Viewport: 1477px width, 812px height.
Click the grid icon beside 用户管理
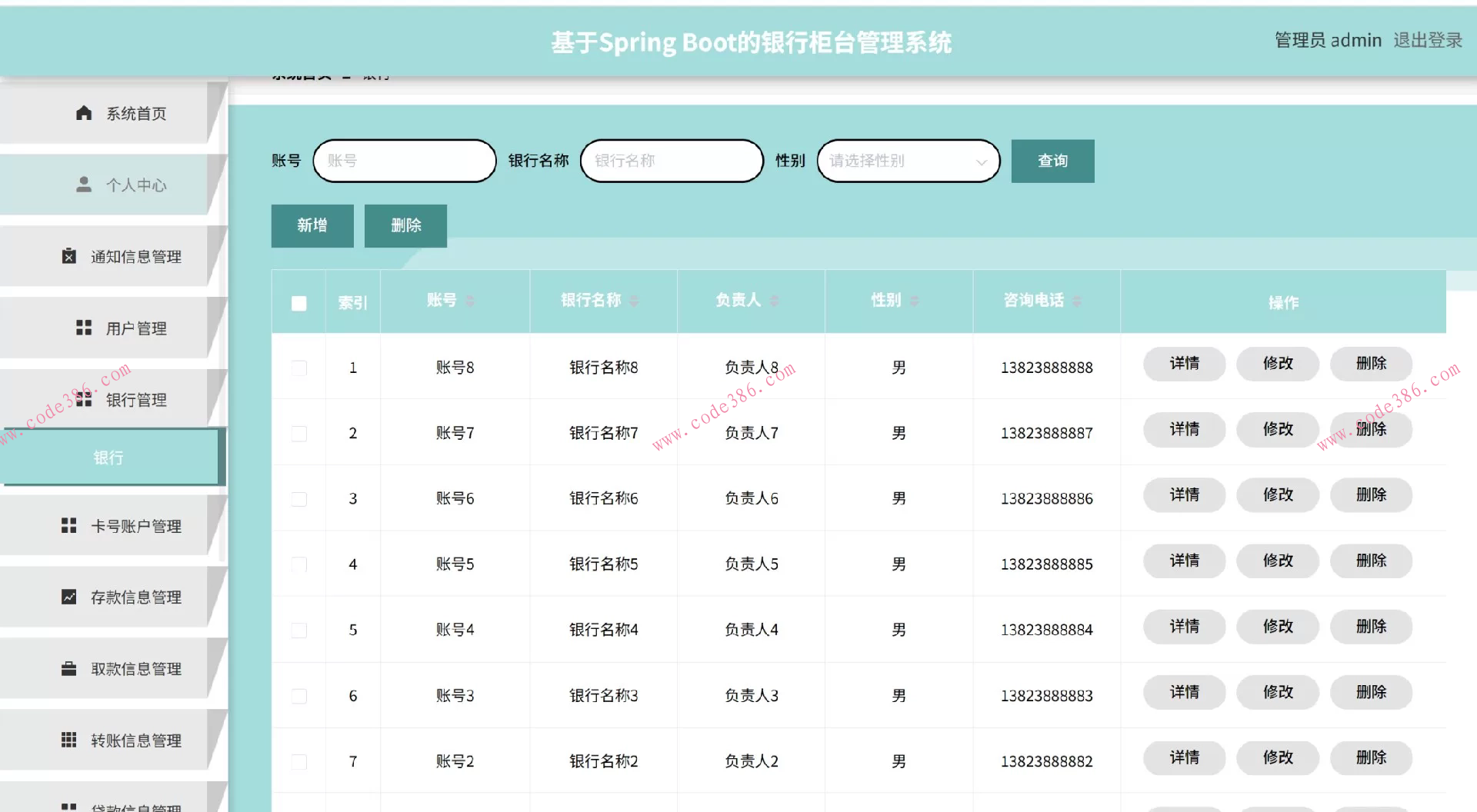pyautogui.click(x=85, y=328)
